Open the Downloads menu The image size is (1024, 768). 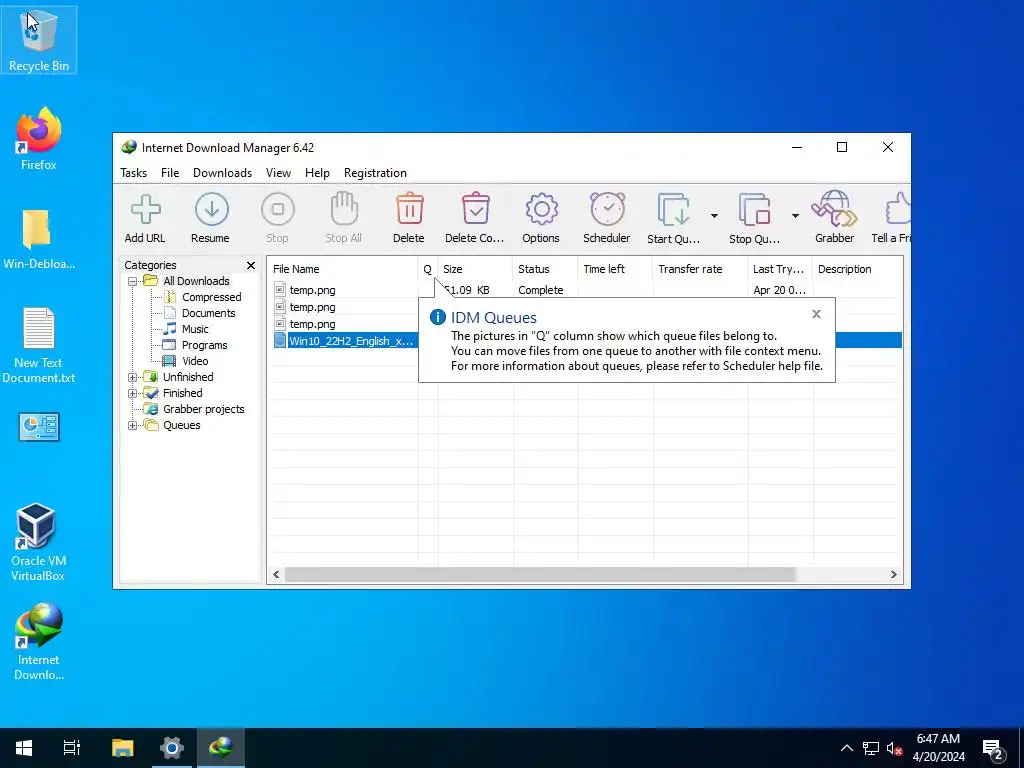tap(222, 173)
